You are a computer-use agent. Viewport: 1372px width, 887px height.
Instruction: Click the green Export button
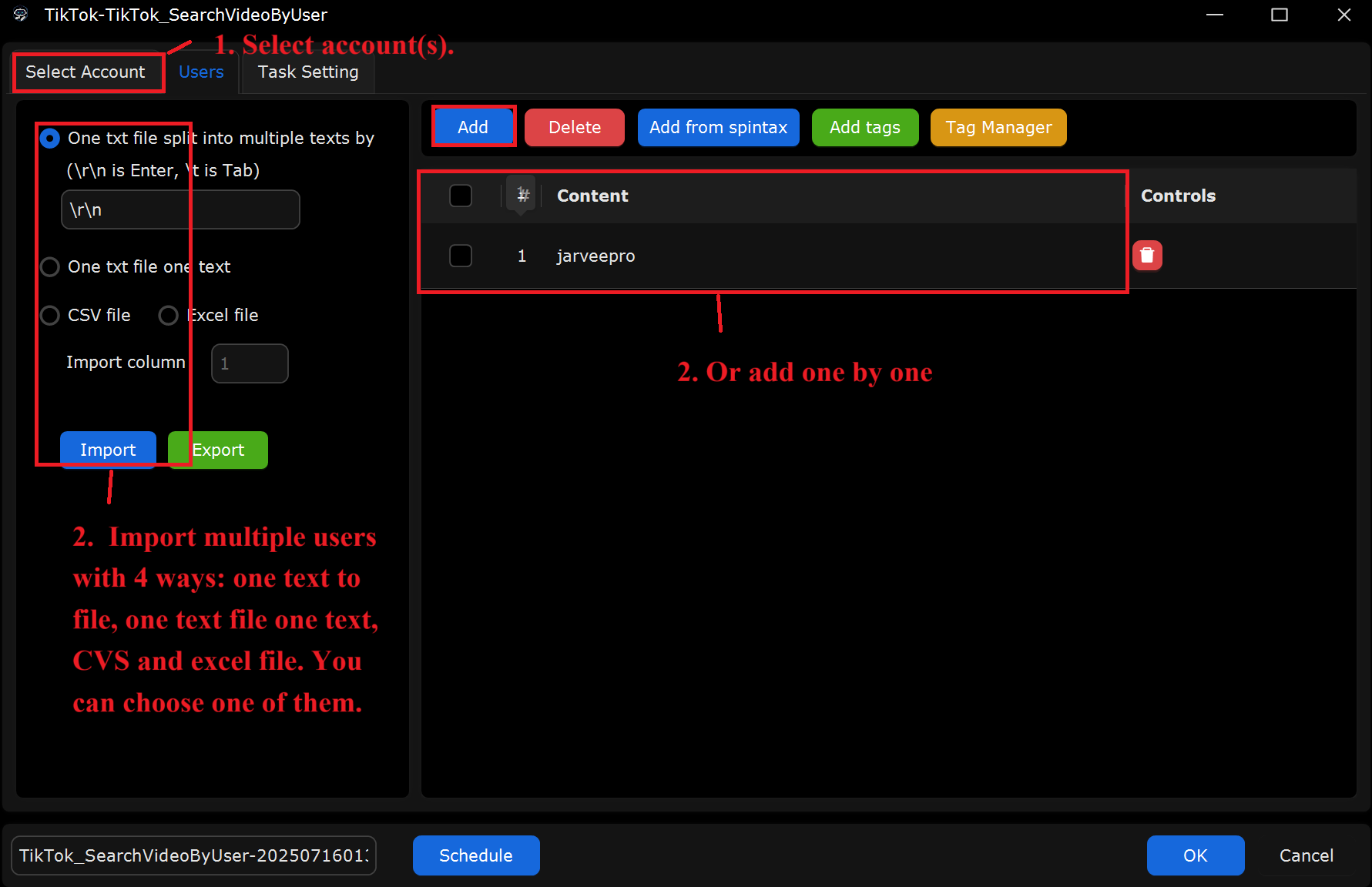[x=218, y=450]
